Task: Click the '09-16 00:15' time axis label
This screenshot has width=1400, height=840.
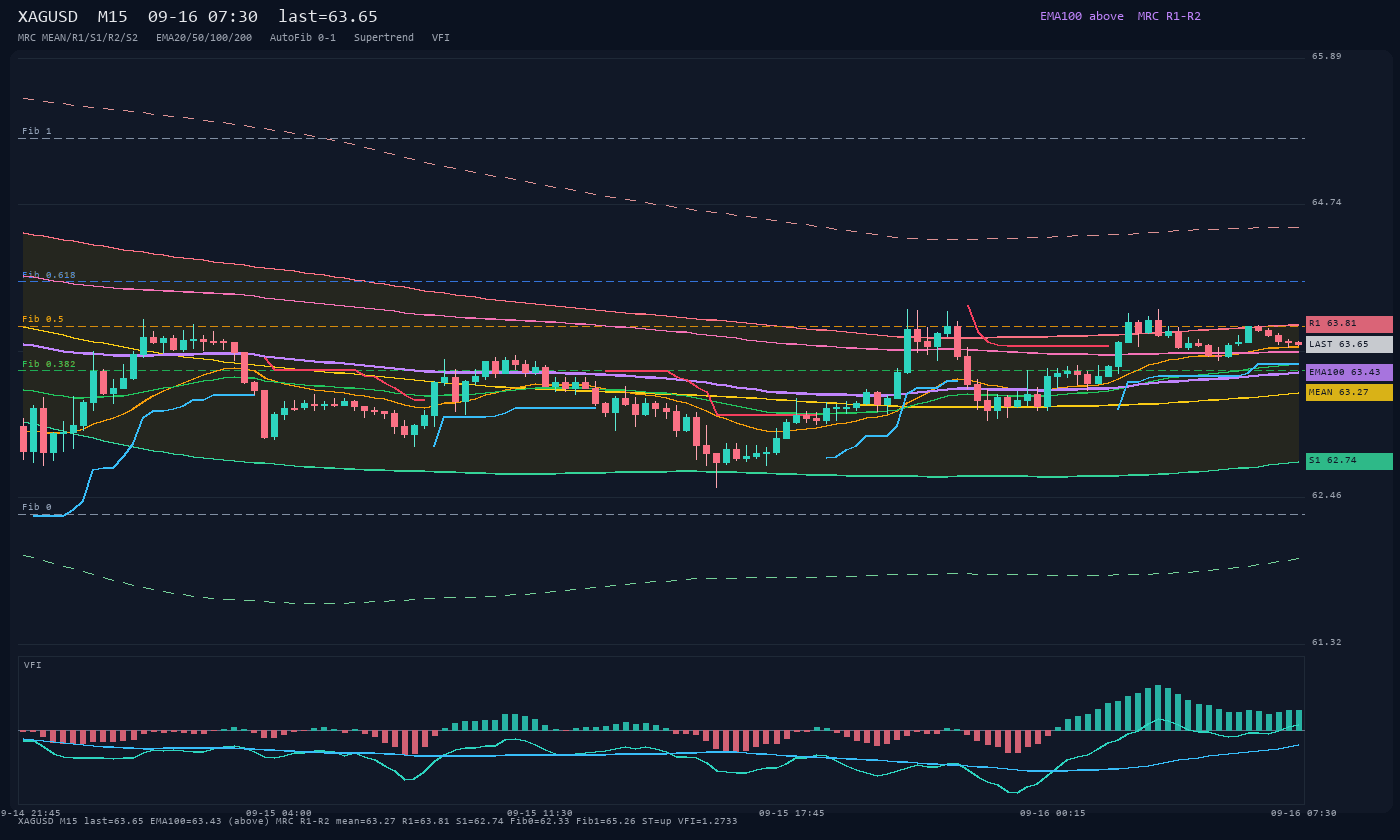Action: 1052,813
